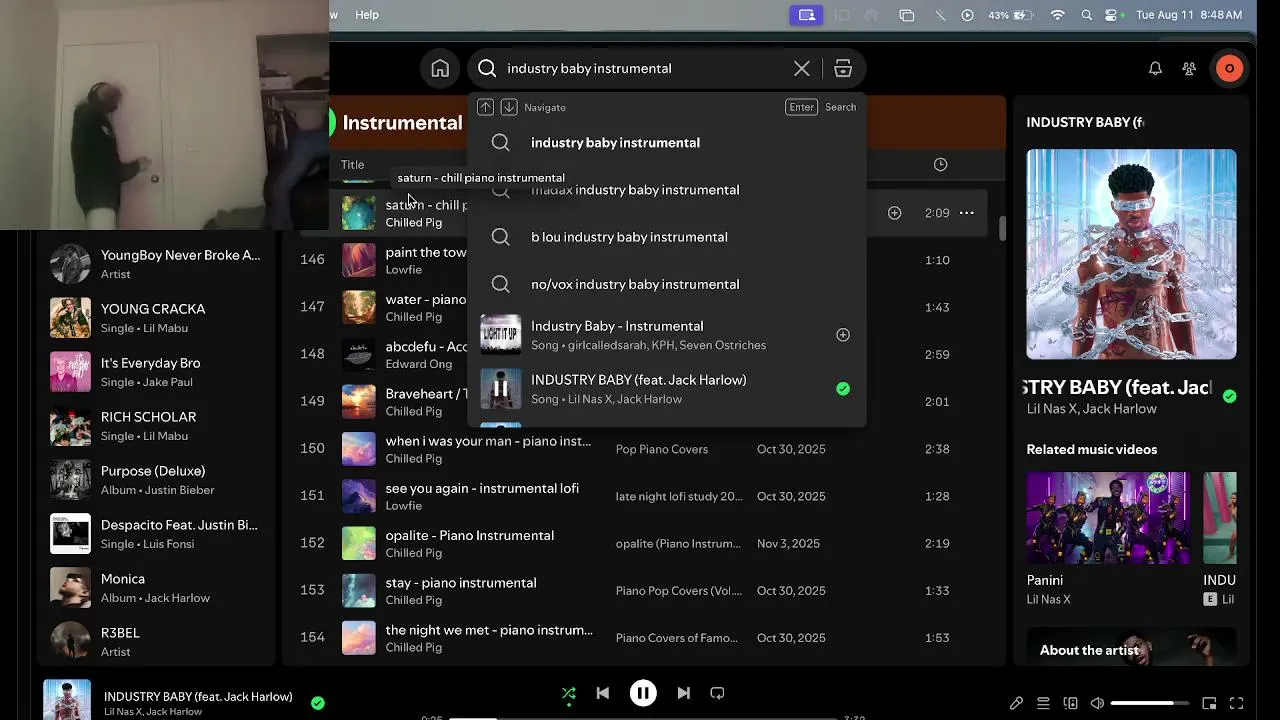Viewport: 1280px width, 720px height.
Task: Open 'INDUSTRY BABY (feat. Jack Harlow)' title in bottom player
Action: click(198, 696)
